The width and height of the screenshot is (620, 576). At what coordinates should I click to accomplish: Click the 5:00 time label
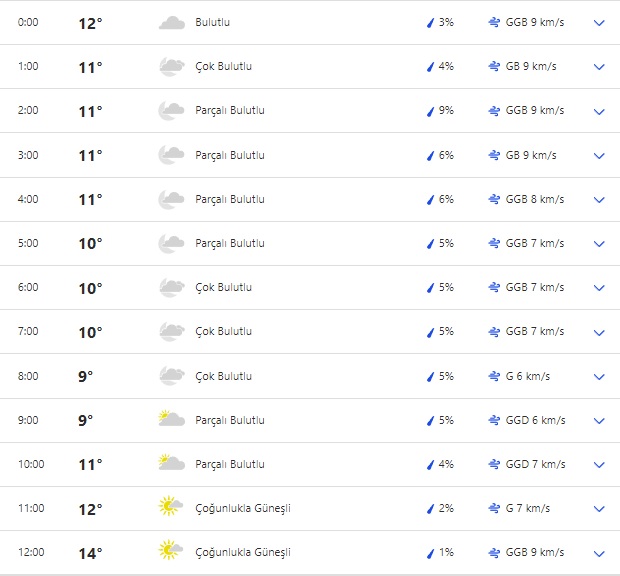[28, 243]
